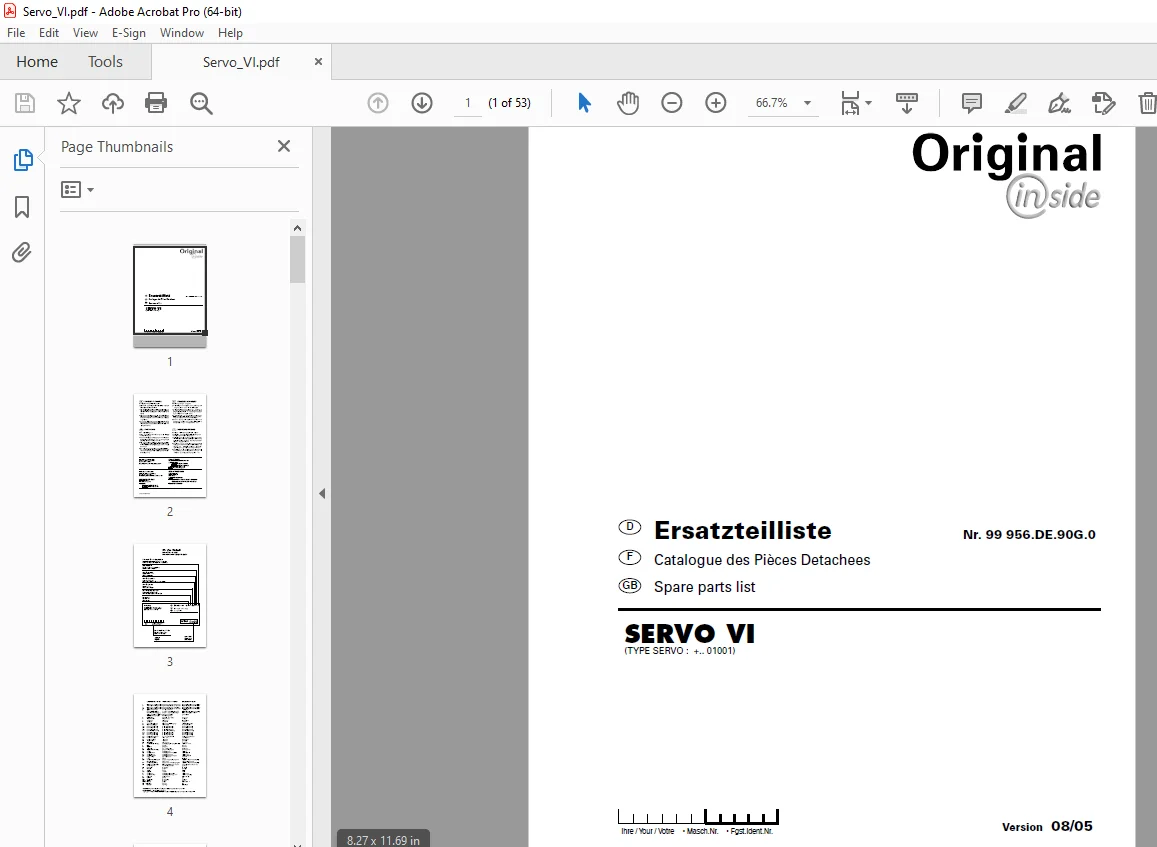Click the thumbnails scrollbar handle
Viewport: 1157px width, 847px height.
[297, 260]
